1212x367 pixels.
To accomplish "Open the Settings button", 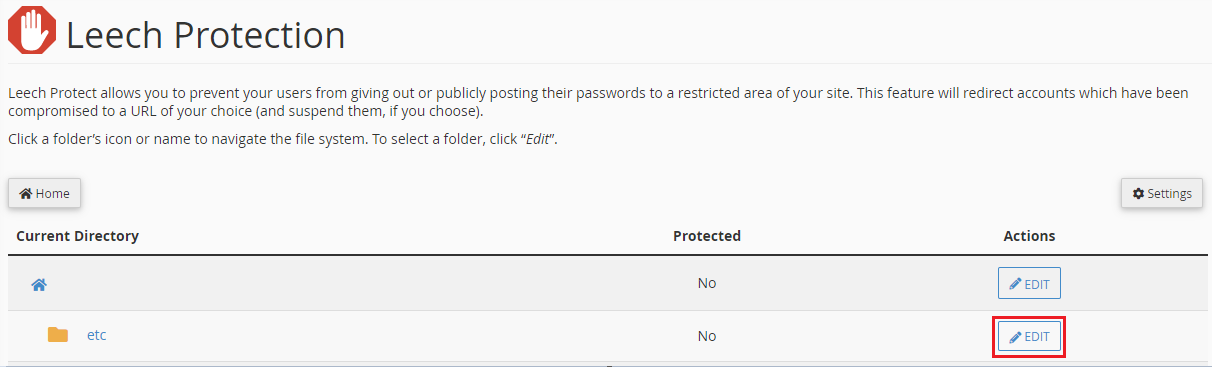I will click(1161, 194).
